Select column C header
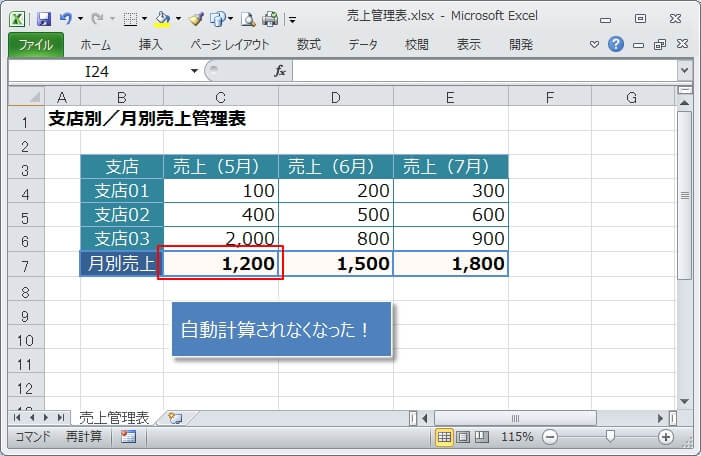701x456 pixels. pos(221,97)
